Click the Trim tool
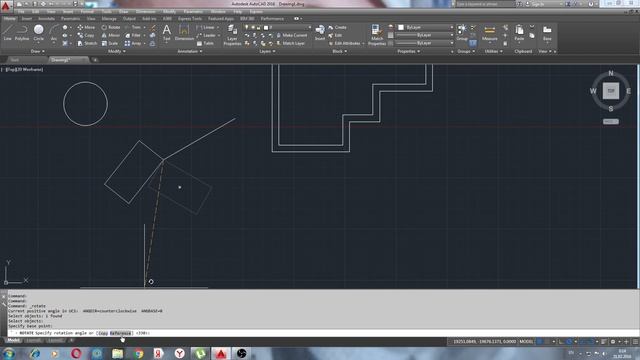Viewport: 640px width, 360px height. 133,27
